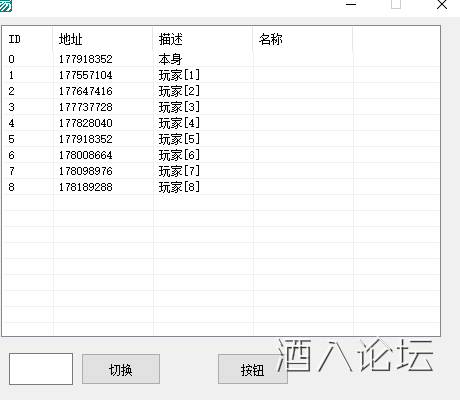
Task: Focus the empty text input box
Action: 41,369
